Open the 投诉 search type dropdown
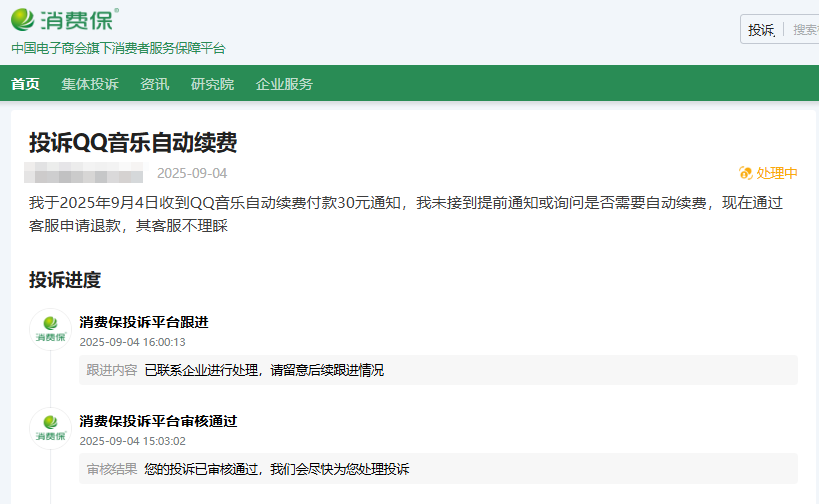The width and height of the screenshot is (819, 504). [x=761, y=30]
